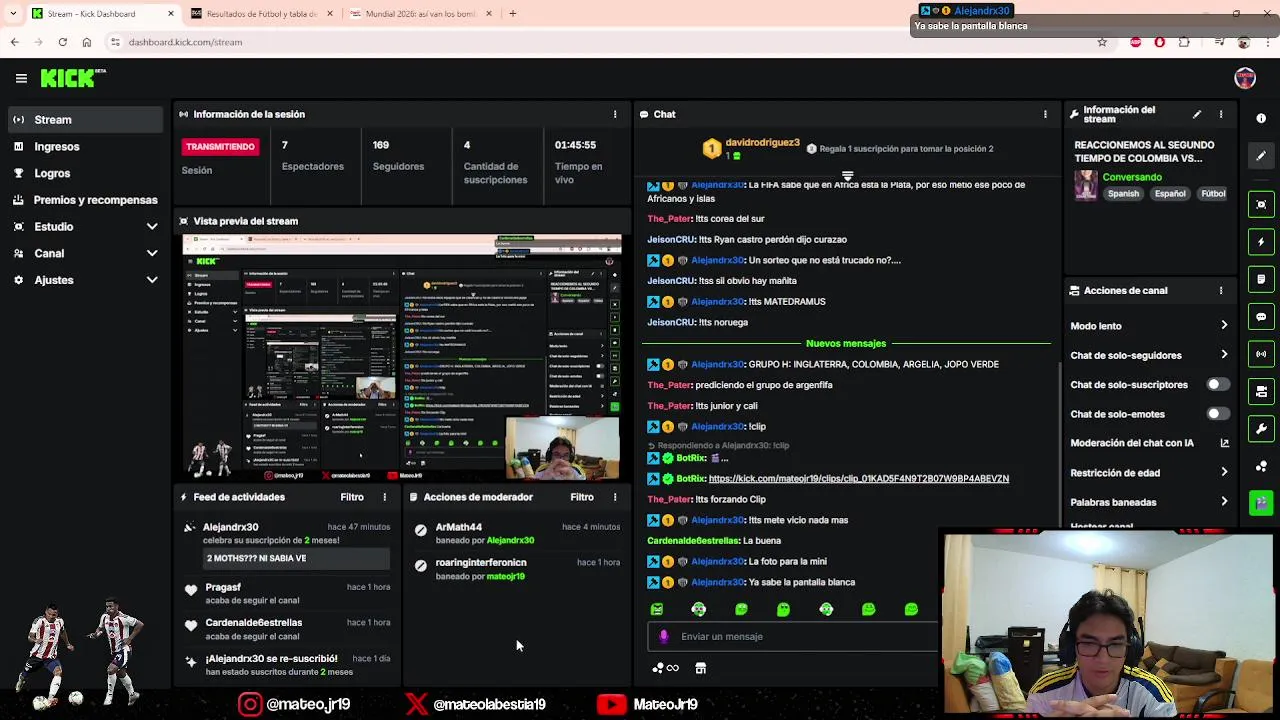Open the Acciones de canal three-dot menu
The image size is (1280, 720).
pyautogui.click(x=1220, y=291)
